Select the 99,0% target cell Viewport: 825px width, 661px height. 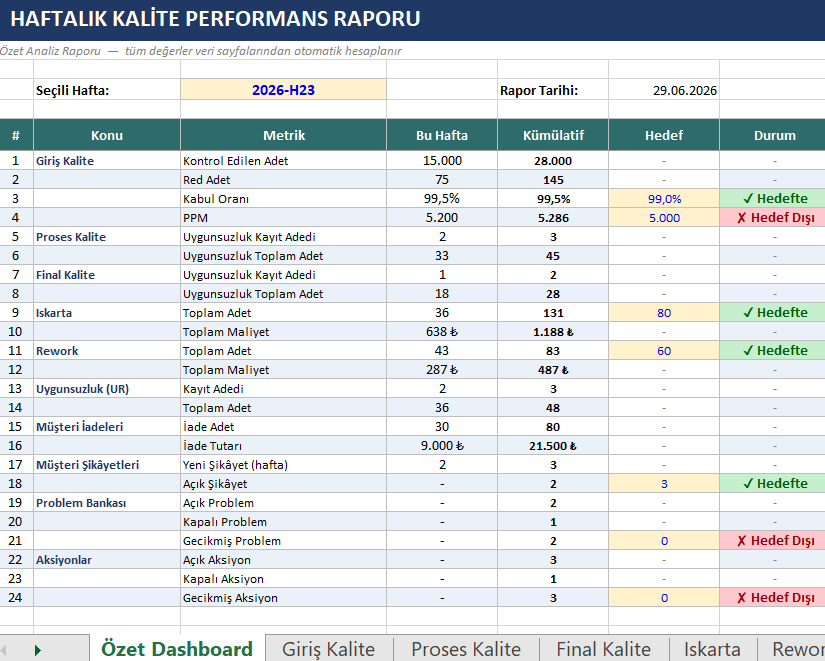(x=664, y=198)
